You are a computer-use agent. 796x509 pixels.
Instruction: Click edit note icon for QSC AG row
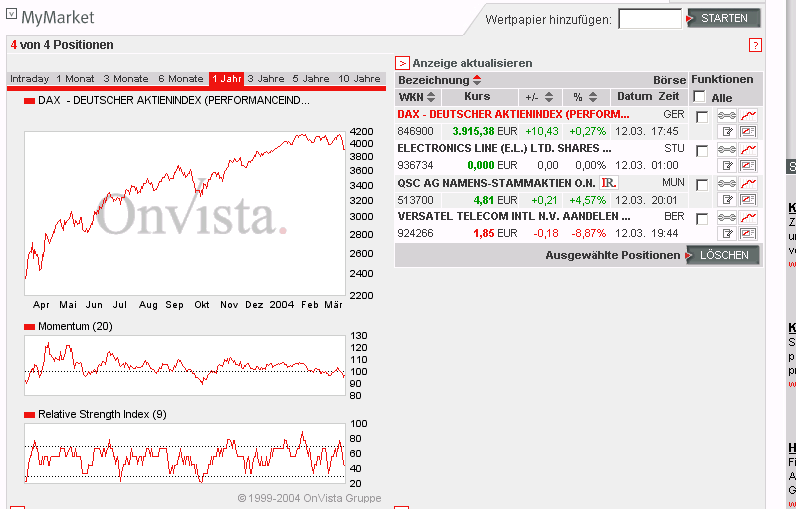click(727, 199)
